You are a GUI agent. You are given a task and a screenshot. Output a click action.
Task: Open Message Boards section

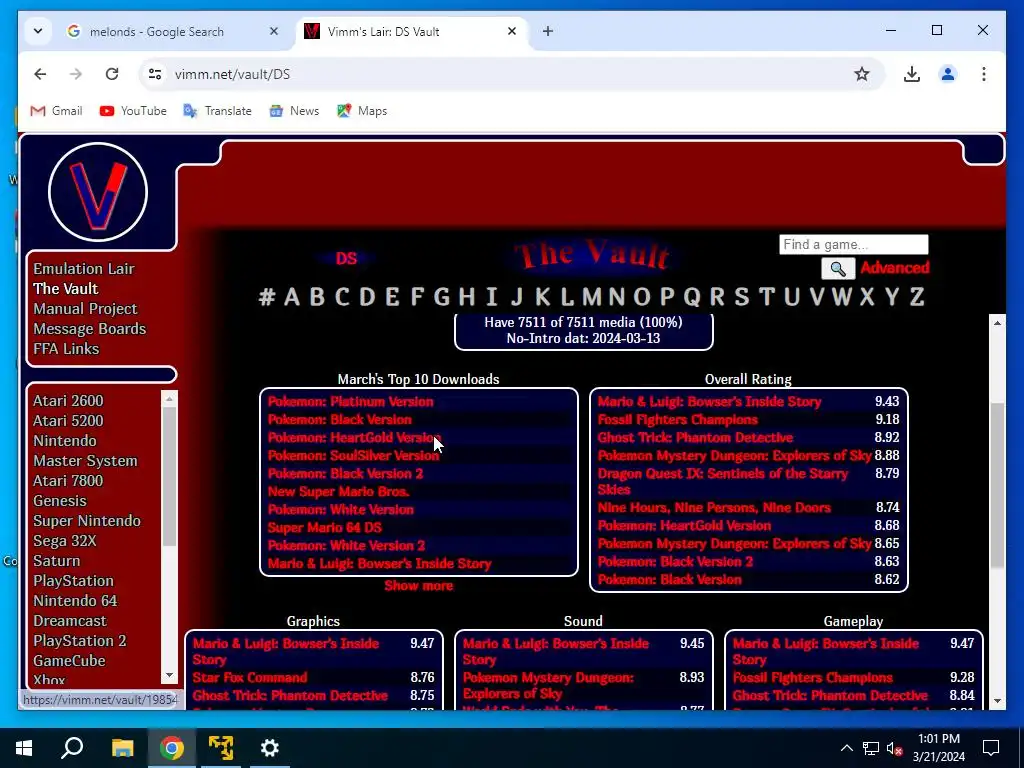pyautogui.click(x=89, y=329)
